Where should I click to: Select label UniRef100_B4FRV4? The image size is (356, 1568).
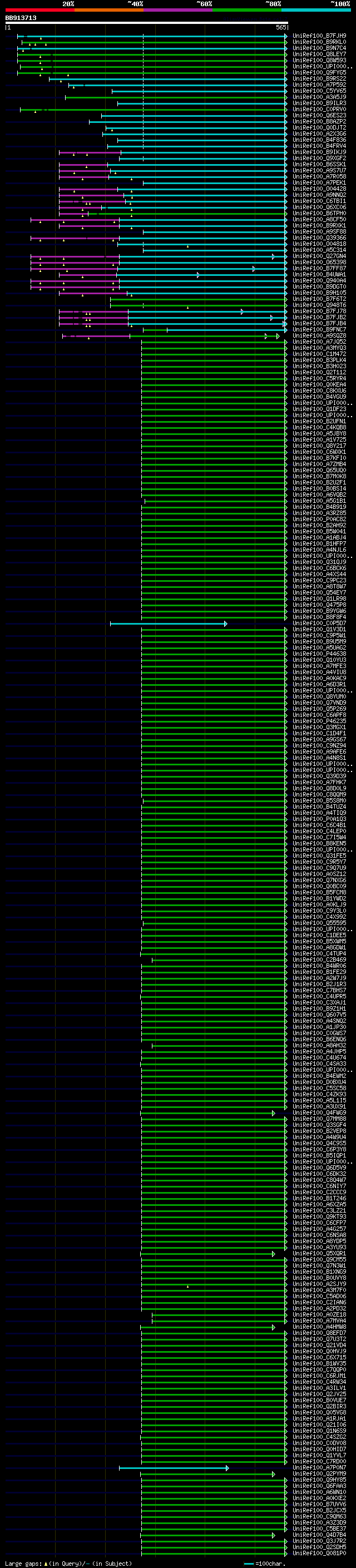319,146
